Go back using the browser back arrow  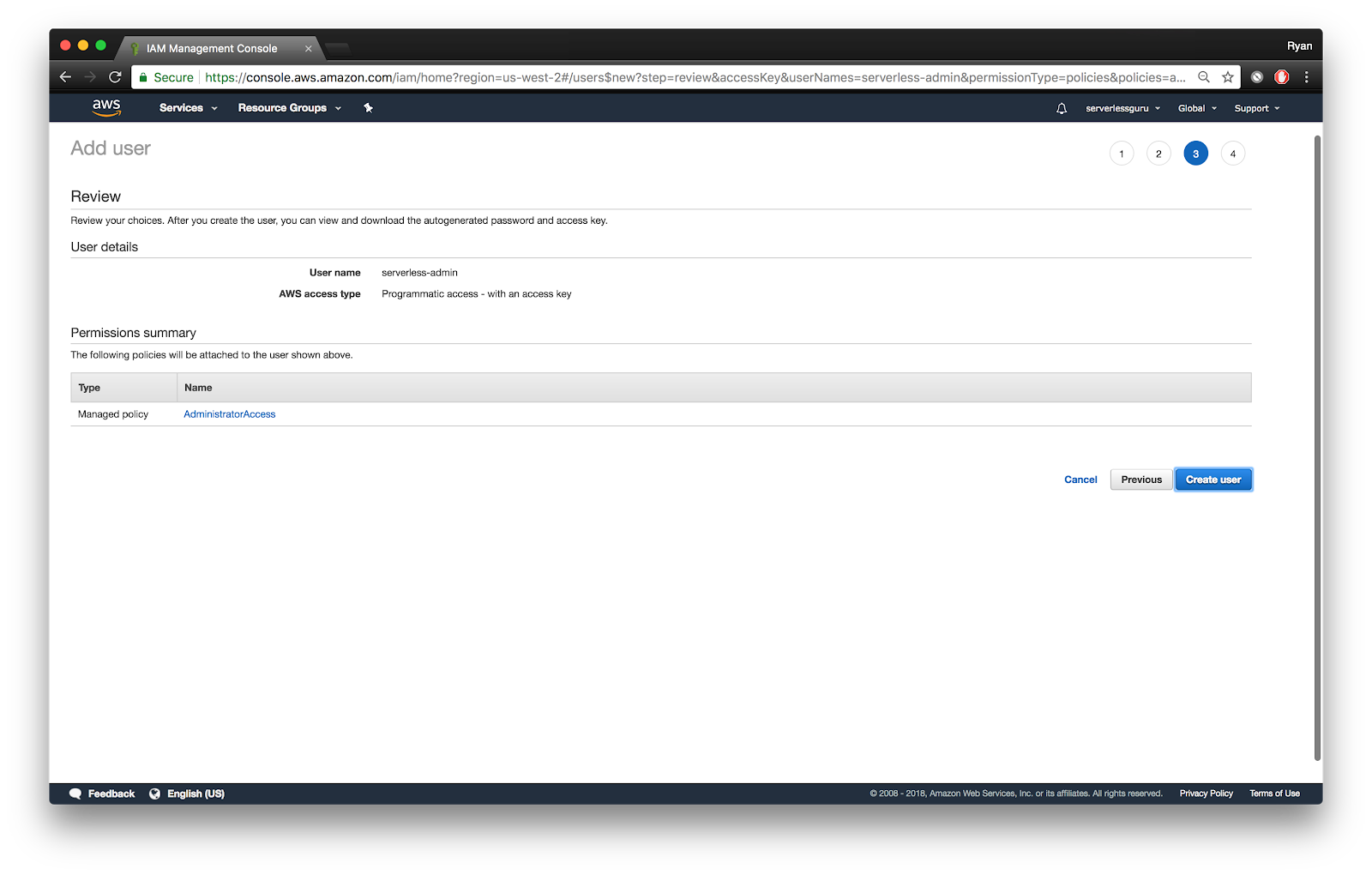(66, 76)
